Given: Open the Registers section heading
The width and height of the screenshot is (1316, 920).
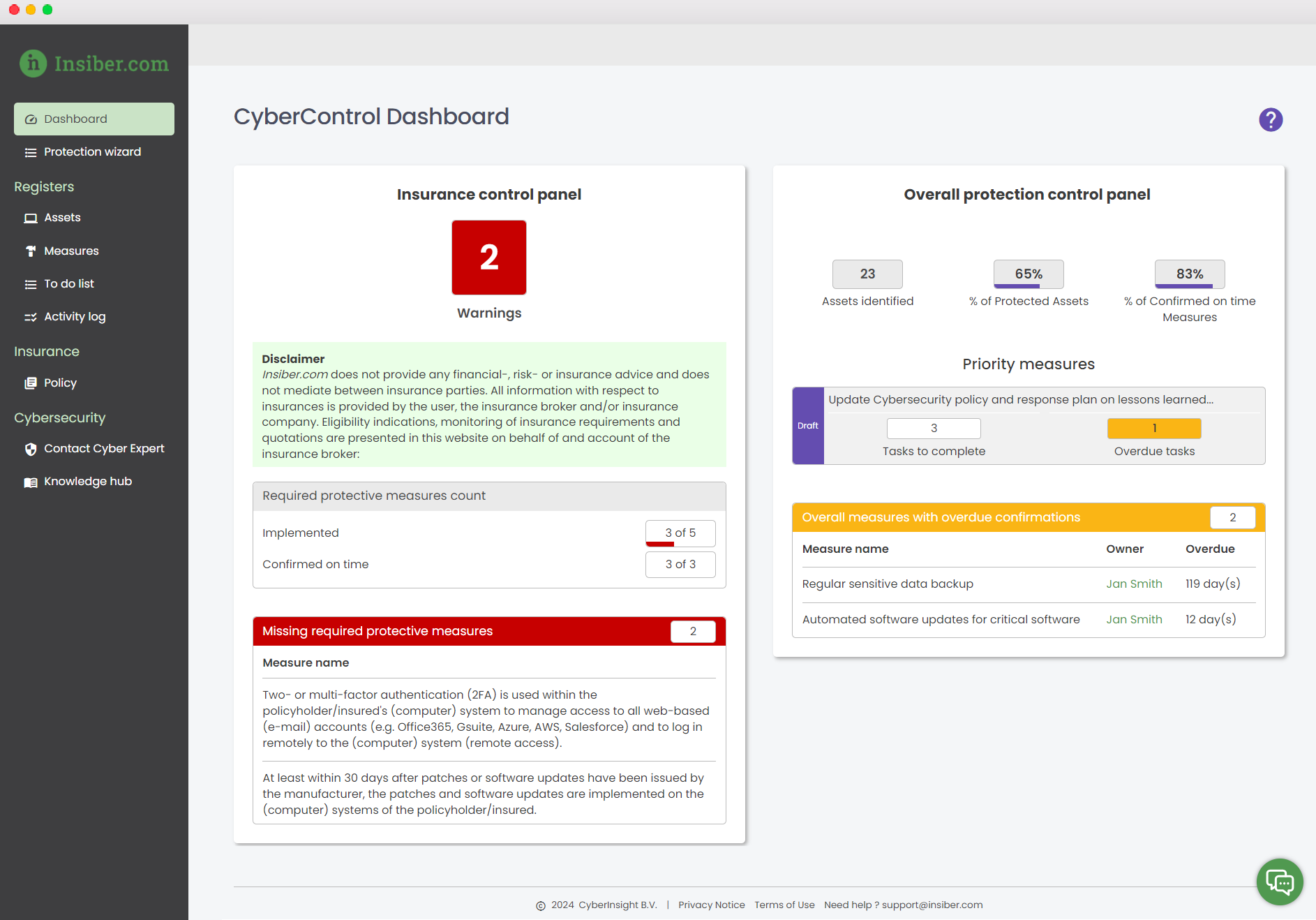Looking at the screenshot, I should (x=43, y=186).
